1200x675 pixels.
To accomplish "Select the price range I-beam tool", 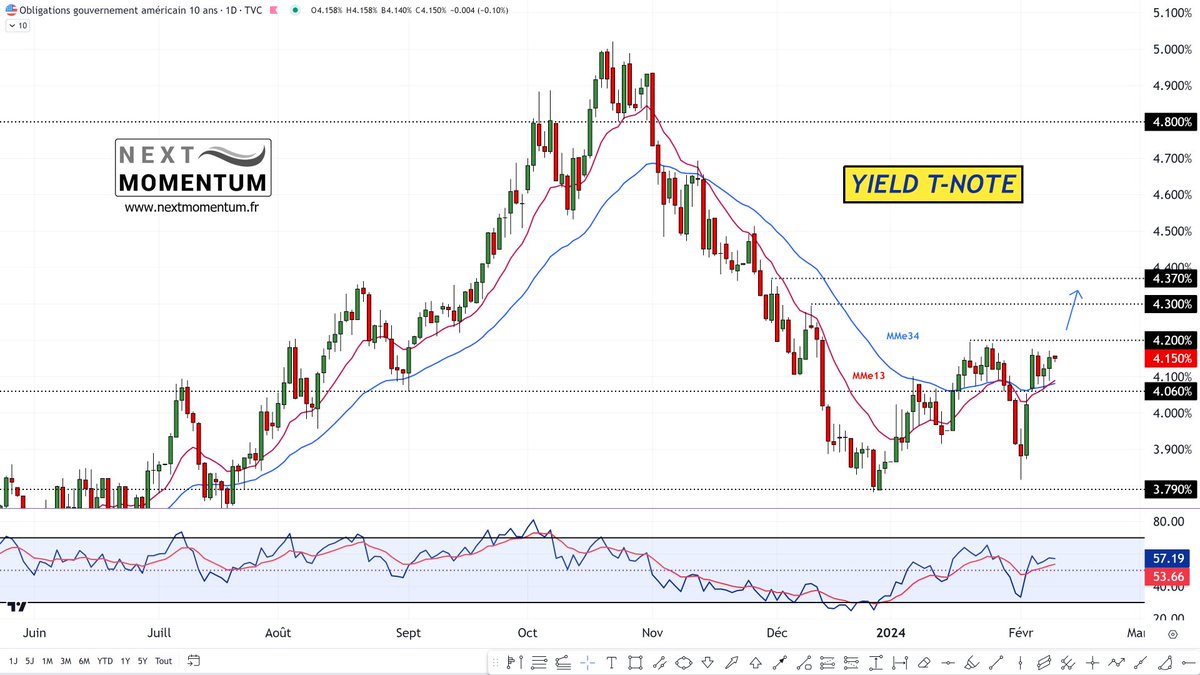I will pos(875,662).
